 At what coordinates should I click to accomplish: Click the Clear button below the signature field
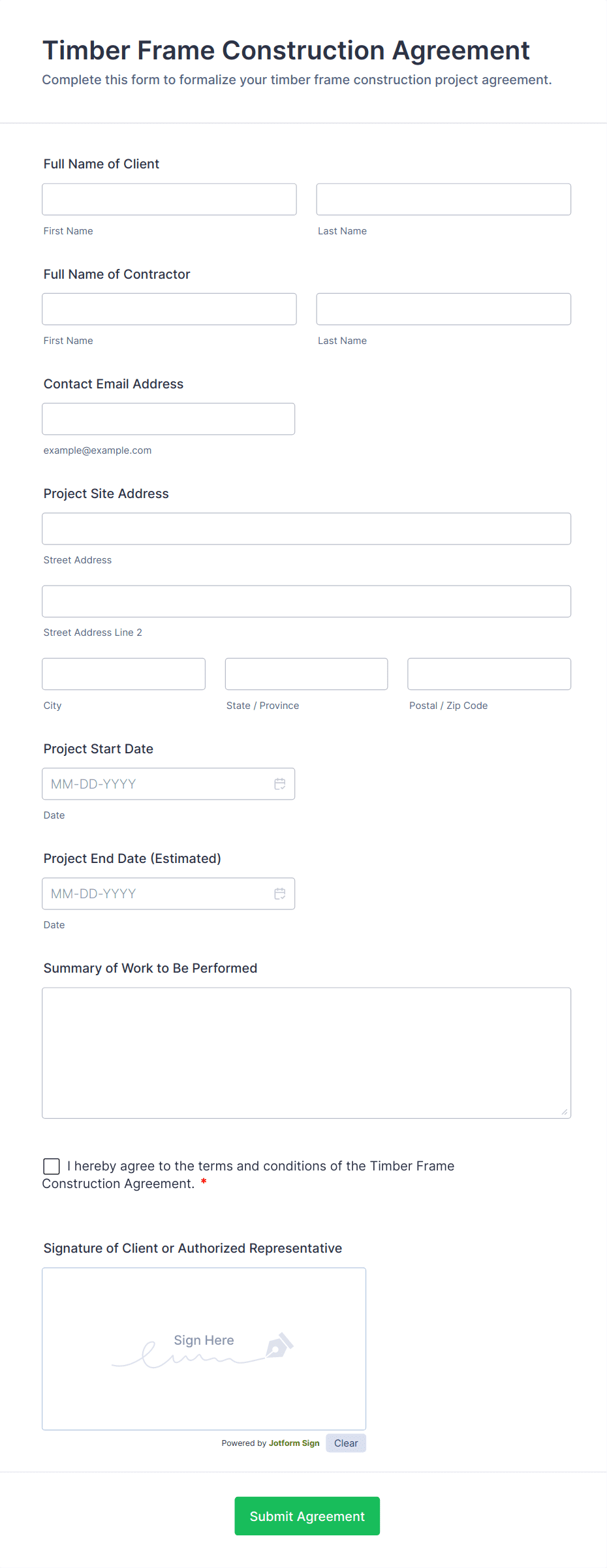point(345,1443)
